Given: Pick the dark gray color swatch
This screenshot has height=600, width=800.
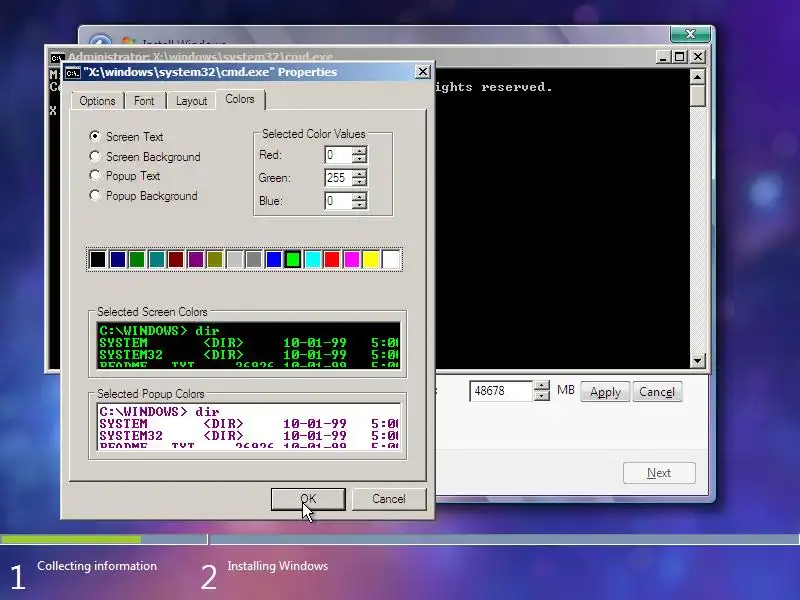Looking at the screenshot, I should 254,259.
